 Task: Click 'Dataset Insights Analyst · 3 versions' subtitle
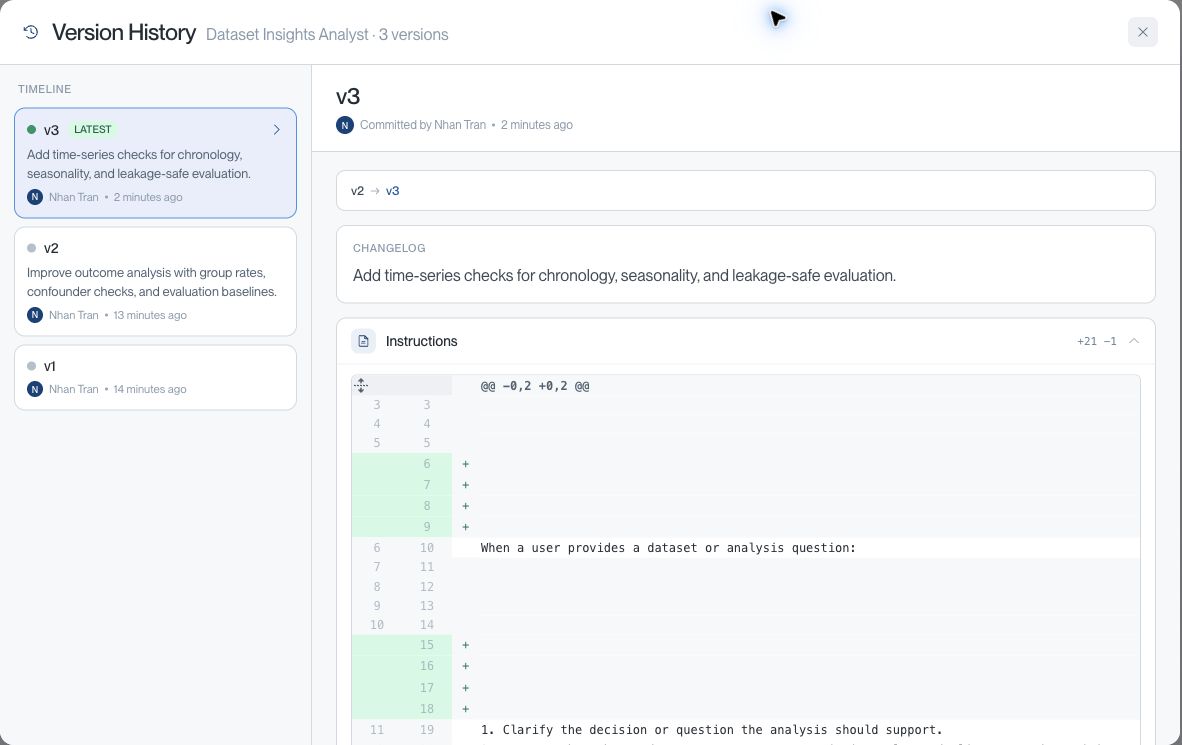pyautogui.click(x=327, y=35)
